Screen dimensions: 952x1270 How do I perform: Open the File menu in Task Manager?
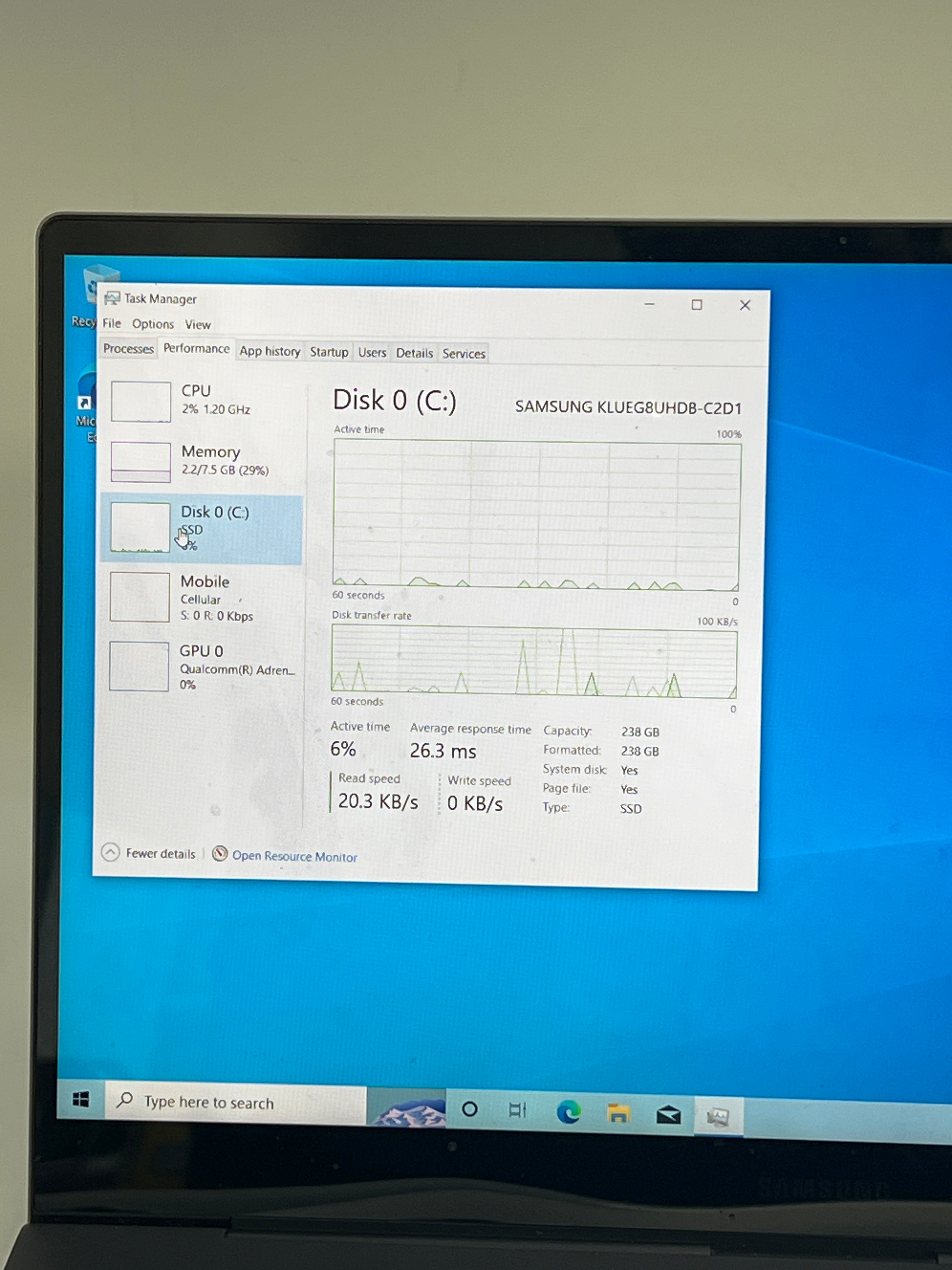[x=112, y=323]
